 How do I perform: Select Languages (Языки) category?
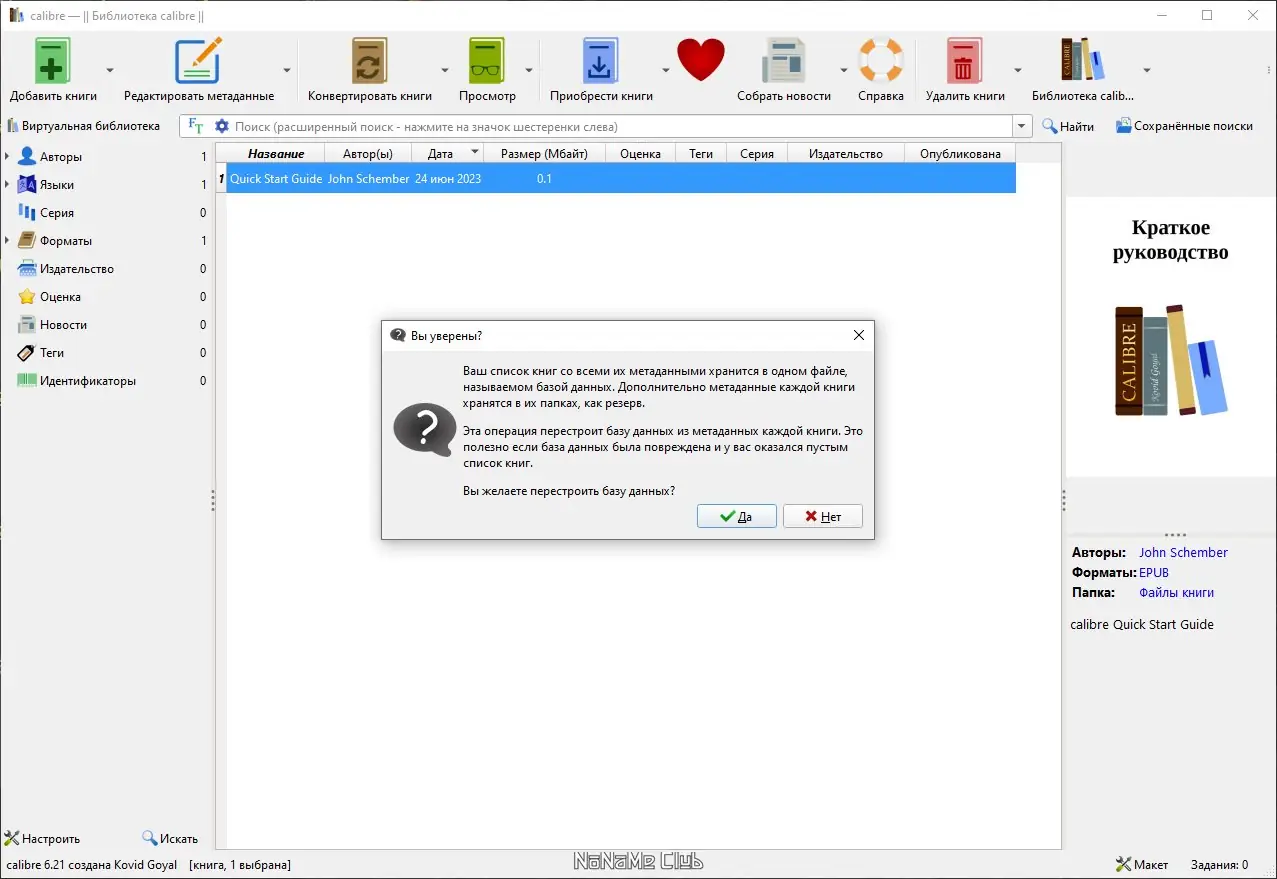(x=57, y=185)
